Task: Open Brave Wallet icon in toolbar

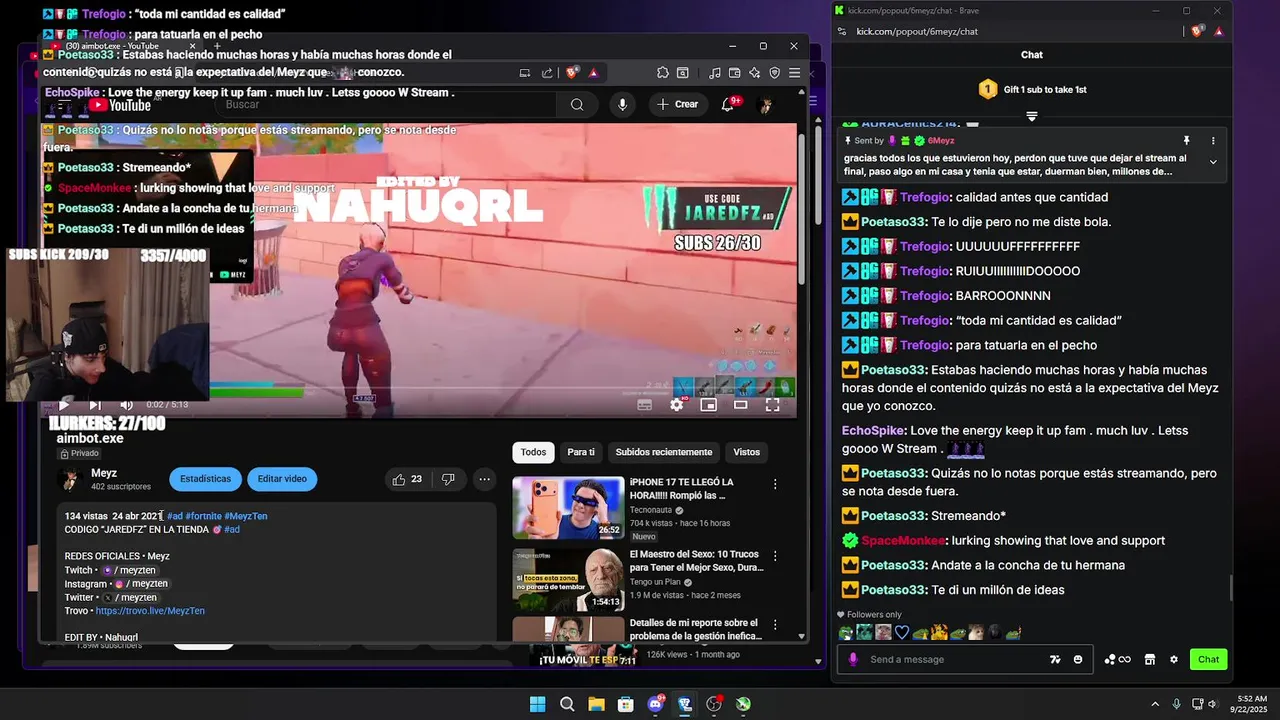Action: (734, 73)
